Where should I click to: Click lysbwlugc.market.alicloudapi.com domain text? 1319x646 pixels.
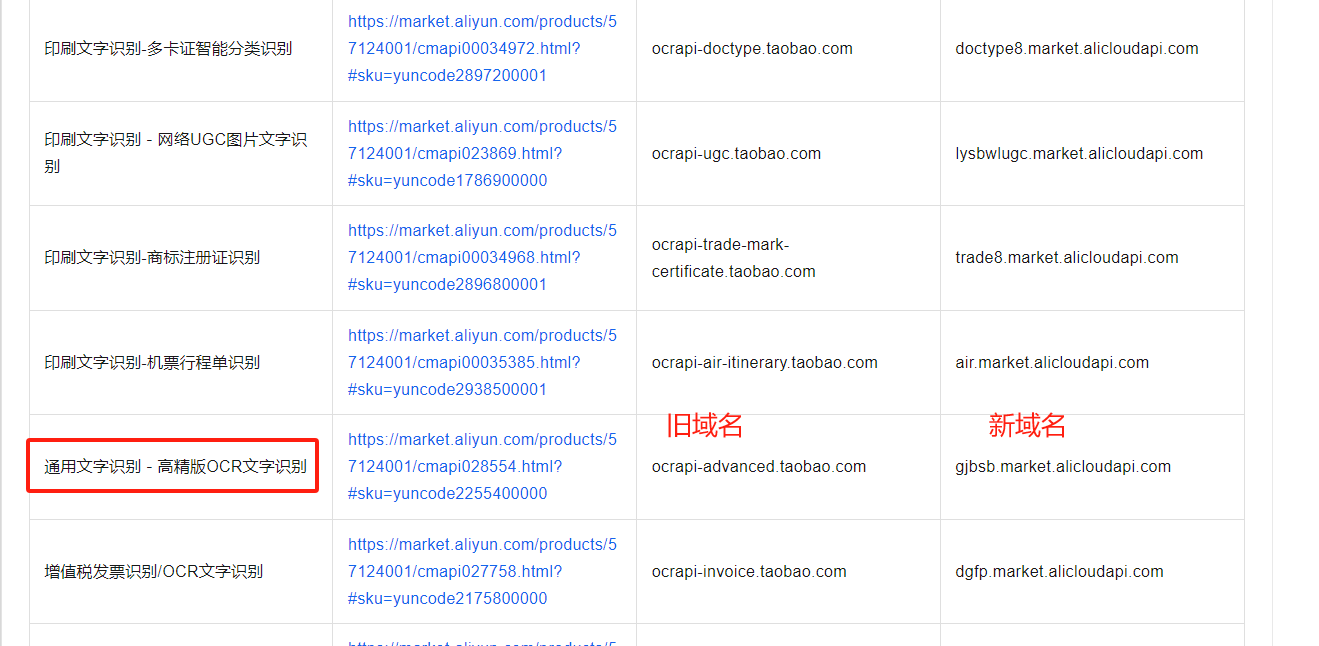click(1079, 153)
